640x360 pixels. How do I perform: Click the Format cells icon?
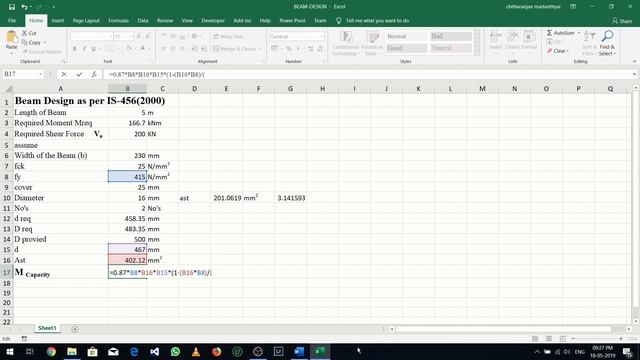[x=529, y=37]
